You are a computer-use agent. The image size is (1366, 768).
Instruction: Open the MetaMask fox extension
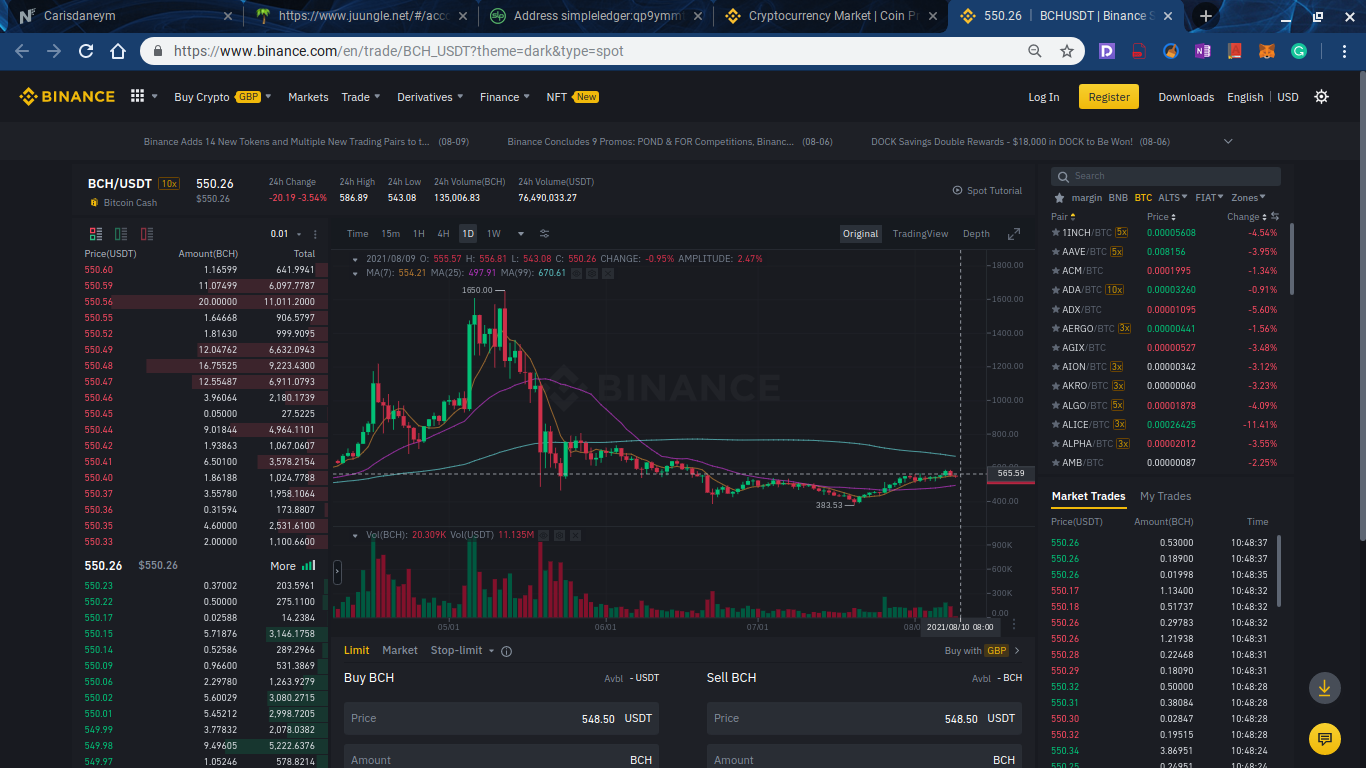coord(1267,51)
